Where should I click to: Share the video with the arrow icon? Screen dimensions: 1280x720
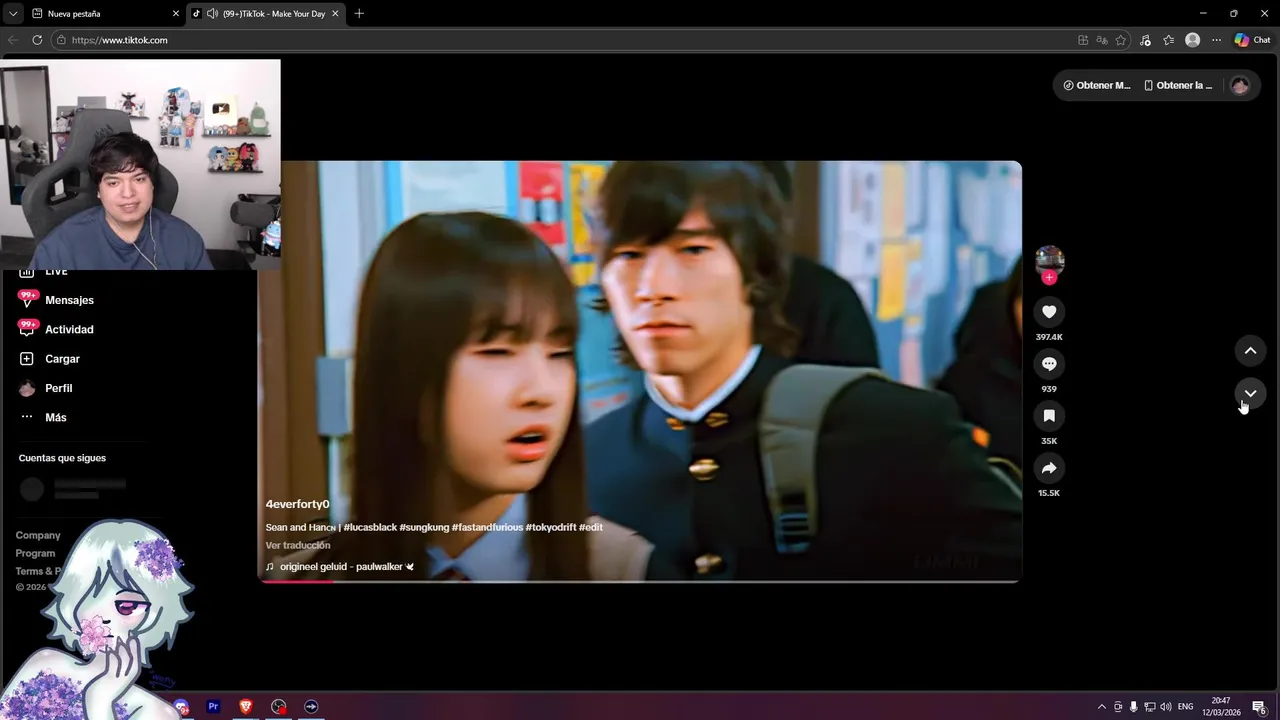[1049, 468]
